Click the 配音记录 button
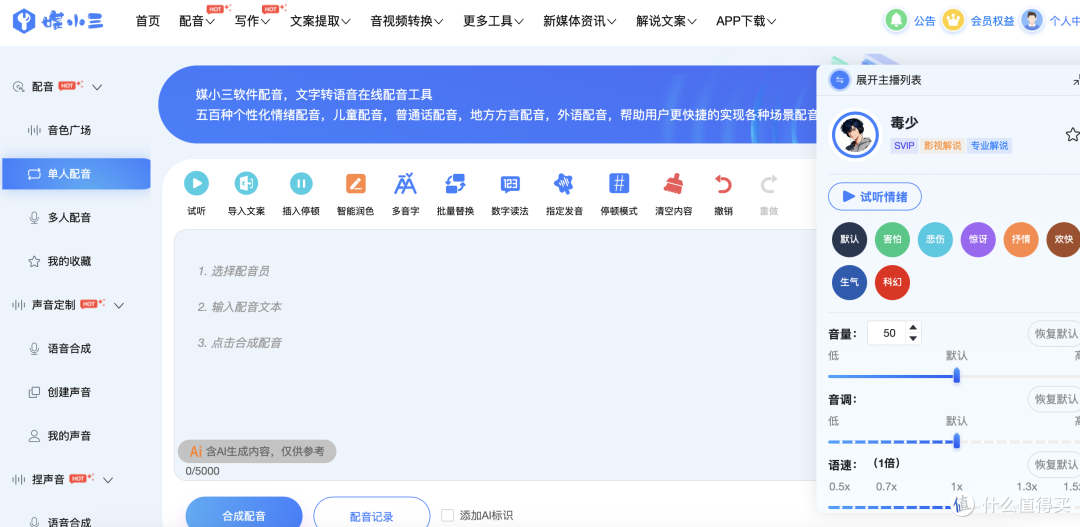 click(x=372, y=515)
